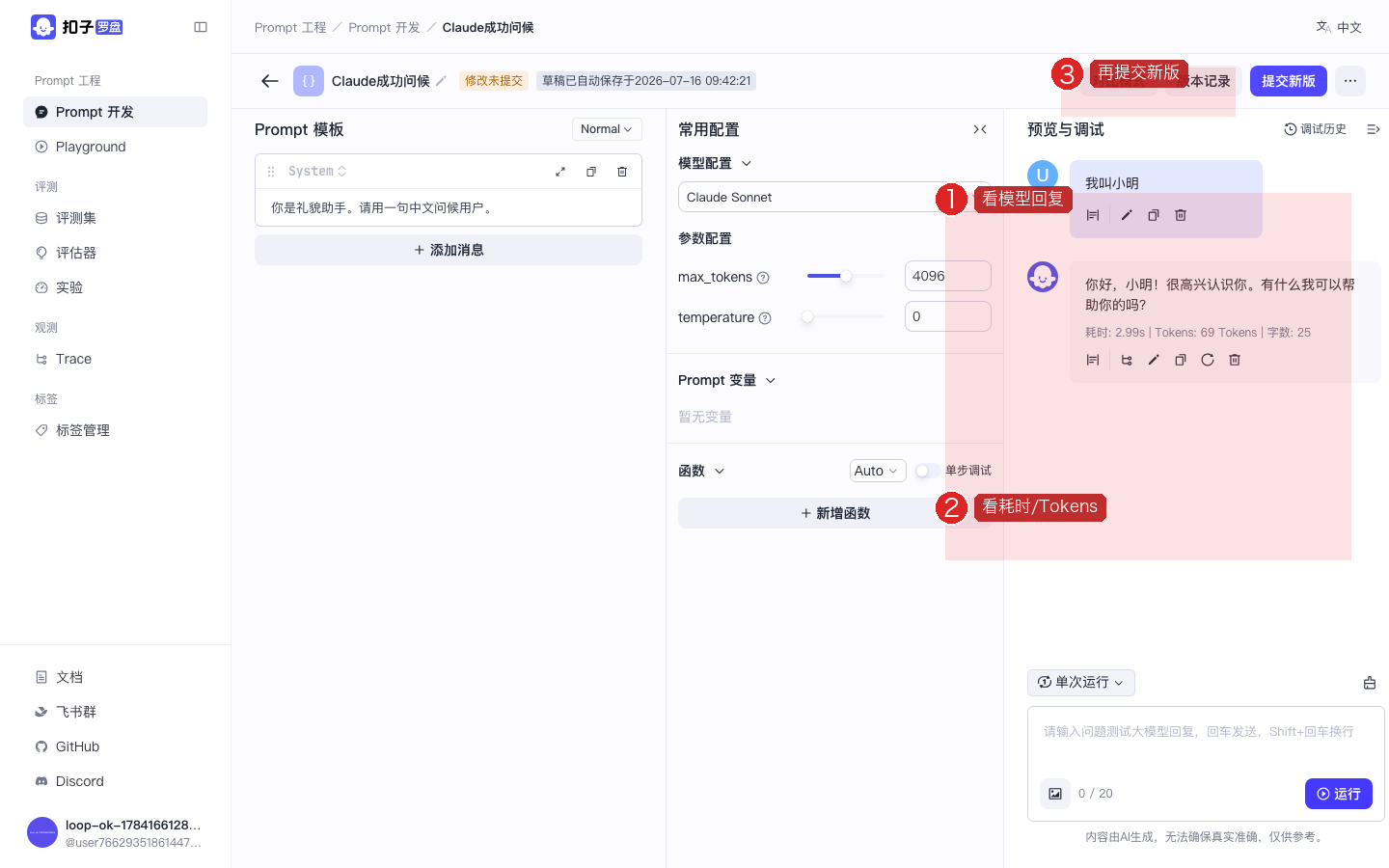The width and height of the screenshot is (1389, 868).
Task: Click the 扣子罗盘 logo
Action: [77, 27]
